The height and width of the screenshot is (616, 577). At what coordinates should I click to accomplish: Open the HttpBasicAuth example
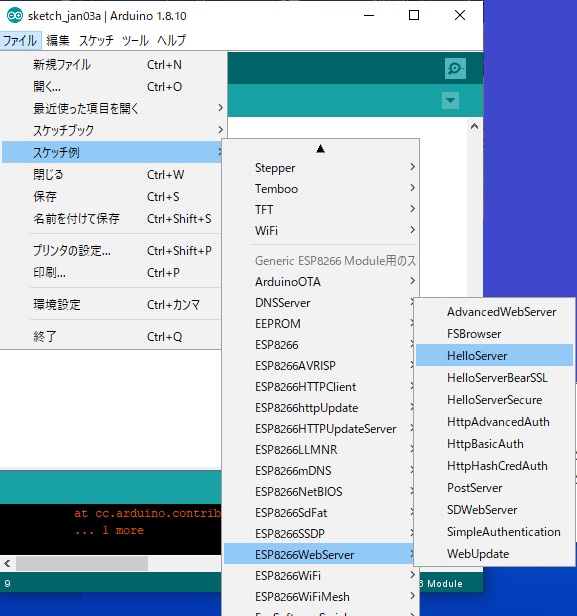tap(495, 444)
